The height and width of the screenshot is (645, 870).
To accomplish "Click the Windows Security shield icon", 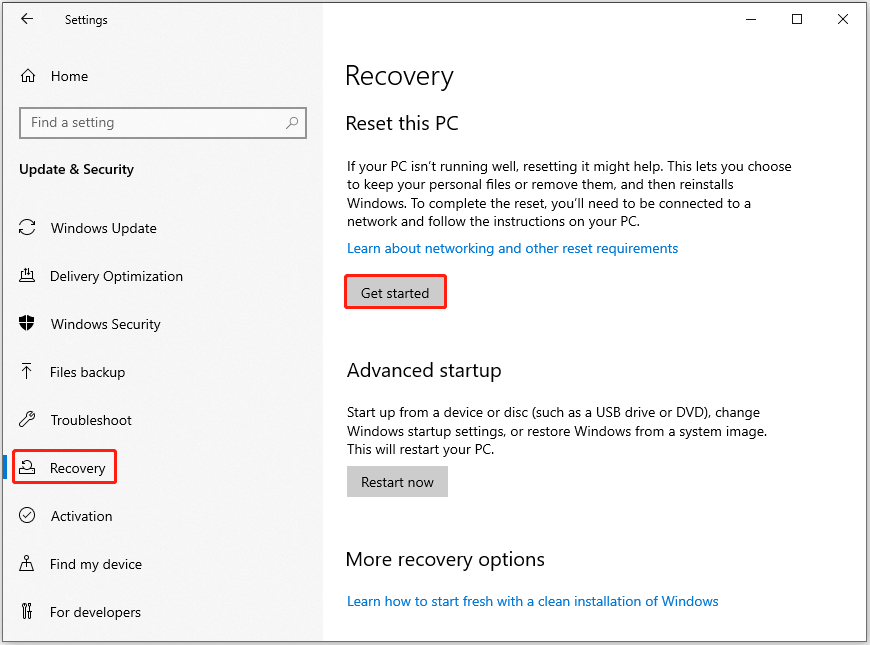I will [28, 324].
